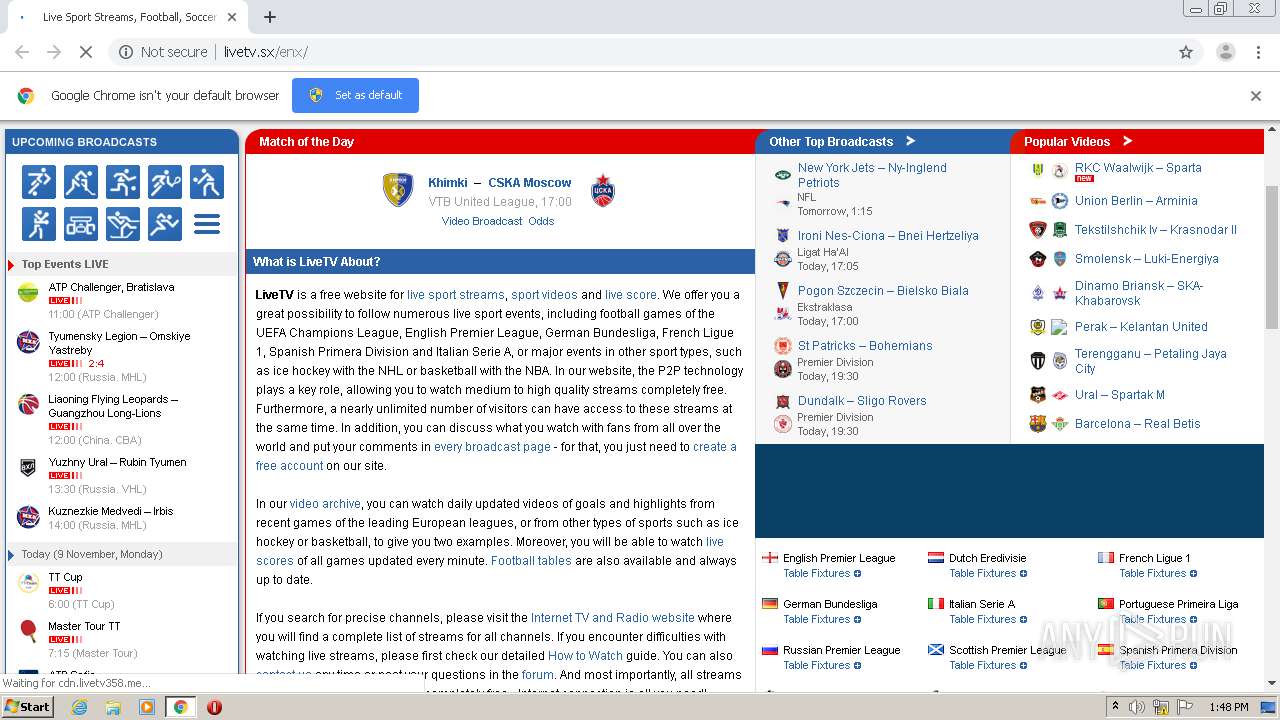Select the tennis sport icon

[165, 182]
